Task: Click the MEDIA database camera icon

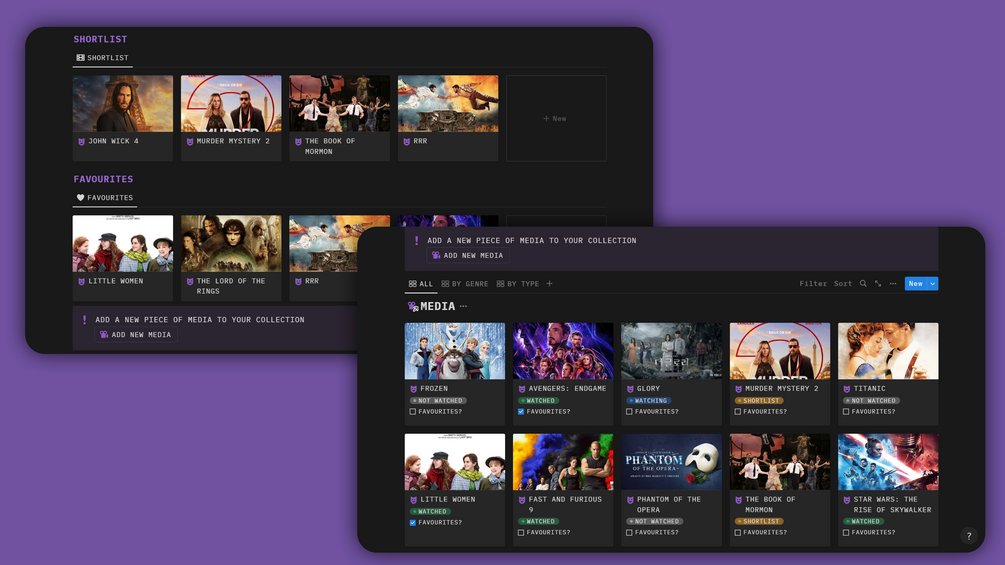Action: [x=413, y=306]
